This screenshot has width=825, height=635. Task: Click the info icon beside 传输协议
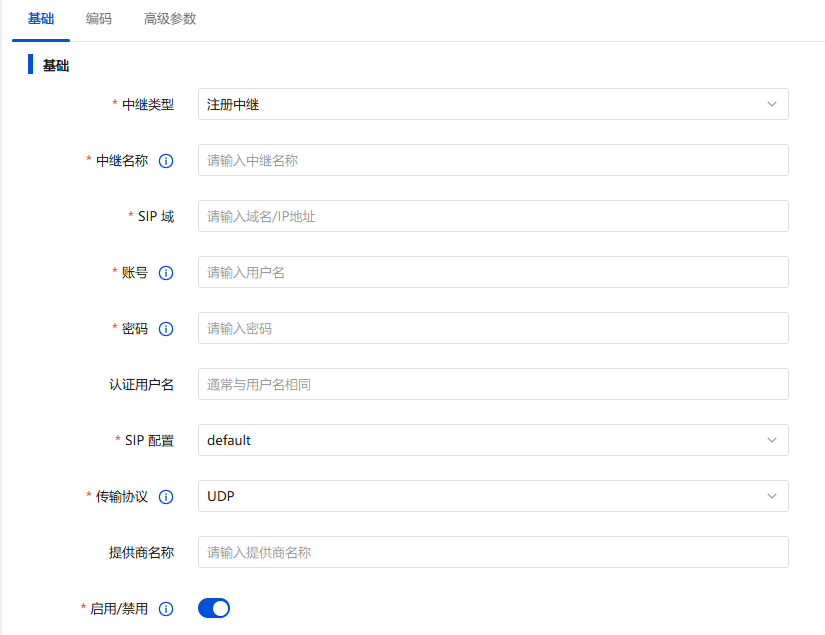[166, 496]
